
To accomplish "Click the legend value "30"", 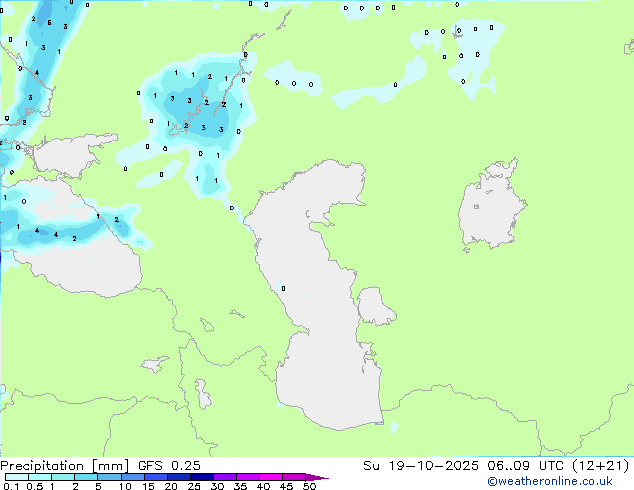I will [217, 486].
